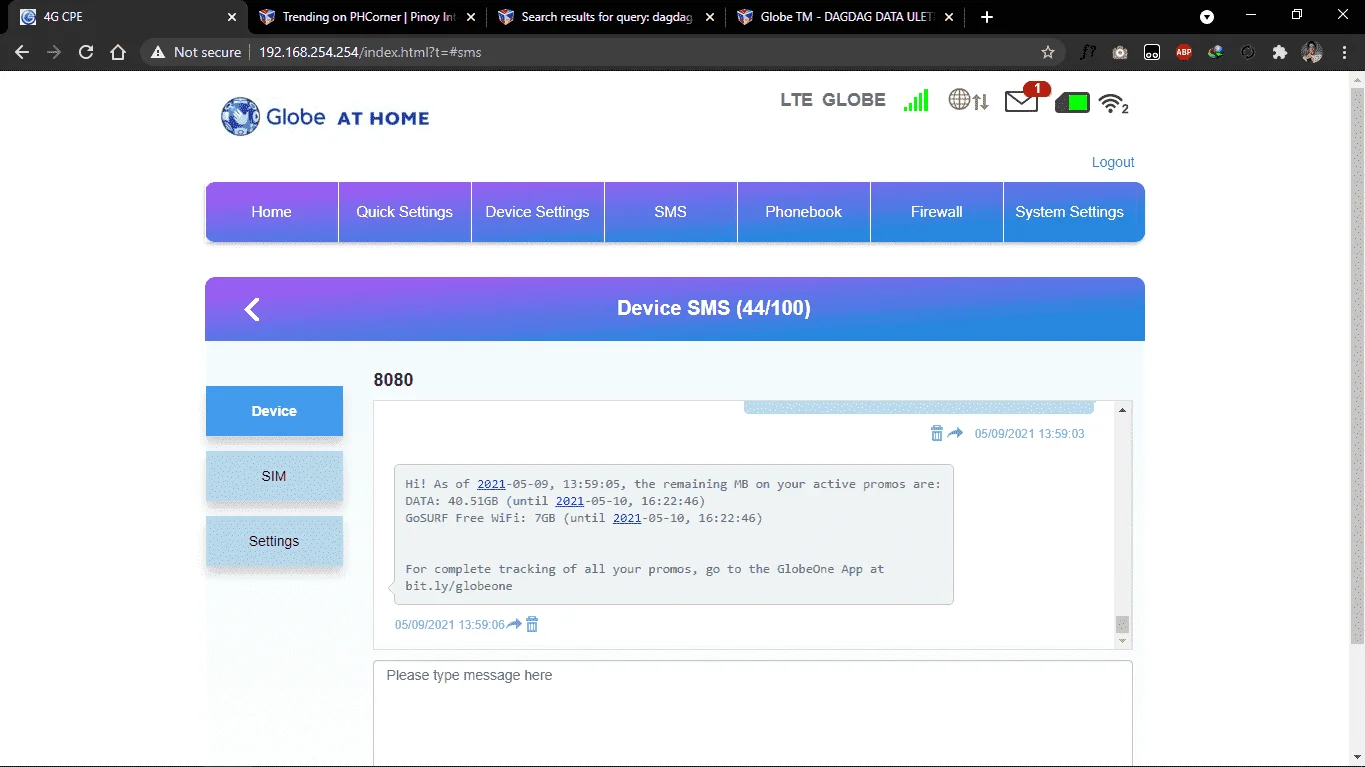Close the Trending on PHCorner tab
Screen dimensions: 1365x767
pos(471,17)
